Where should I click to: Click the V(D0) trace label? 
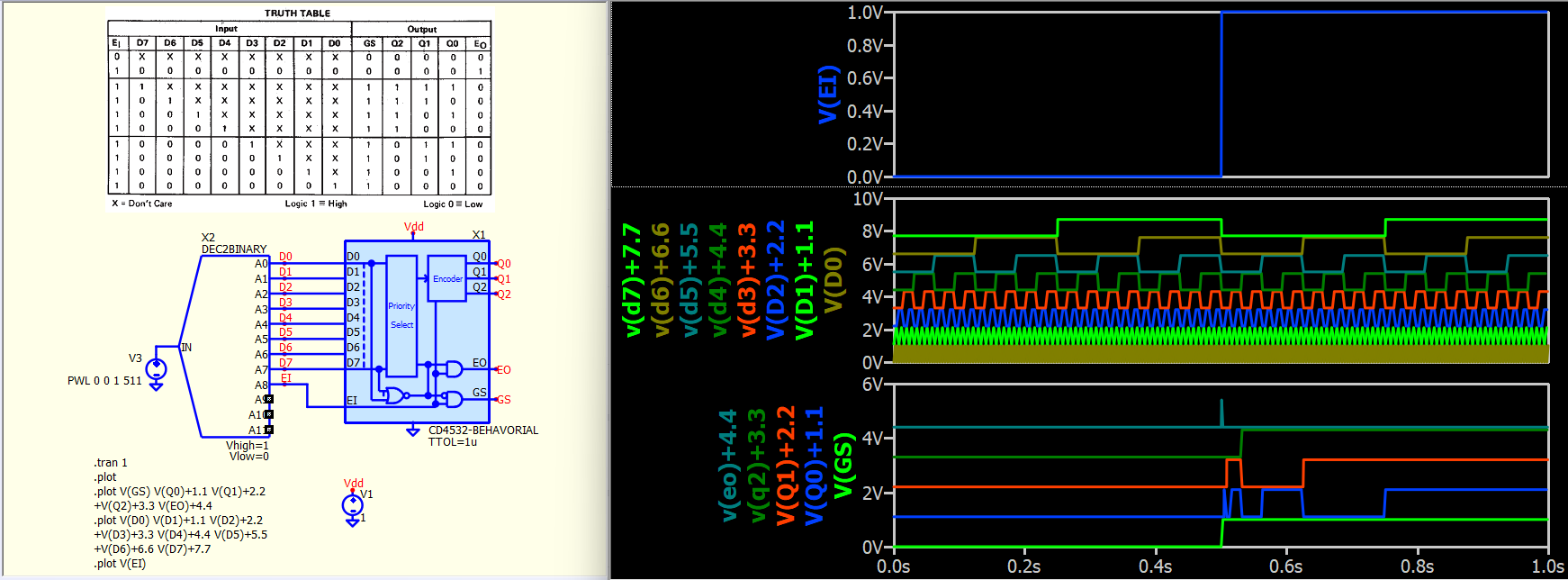coord(834,280)
